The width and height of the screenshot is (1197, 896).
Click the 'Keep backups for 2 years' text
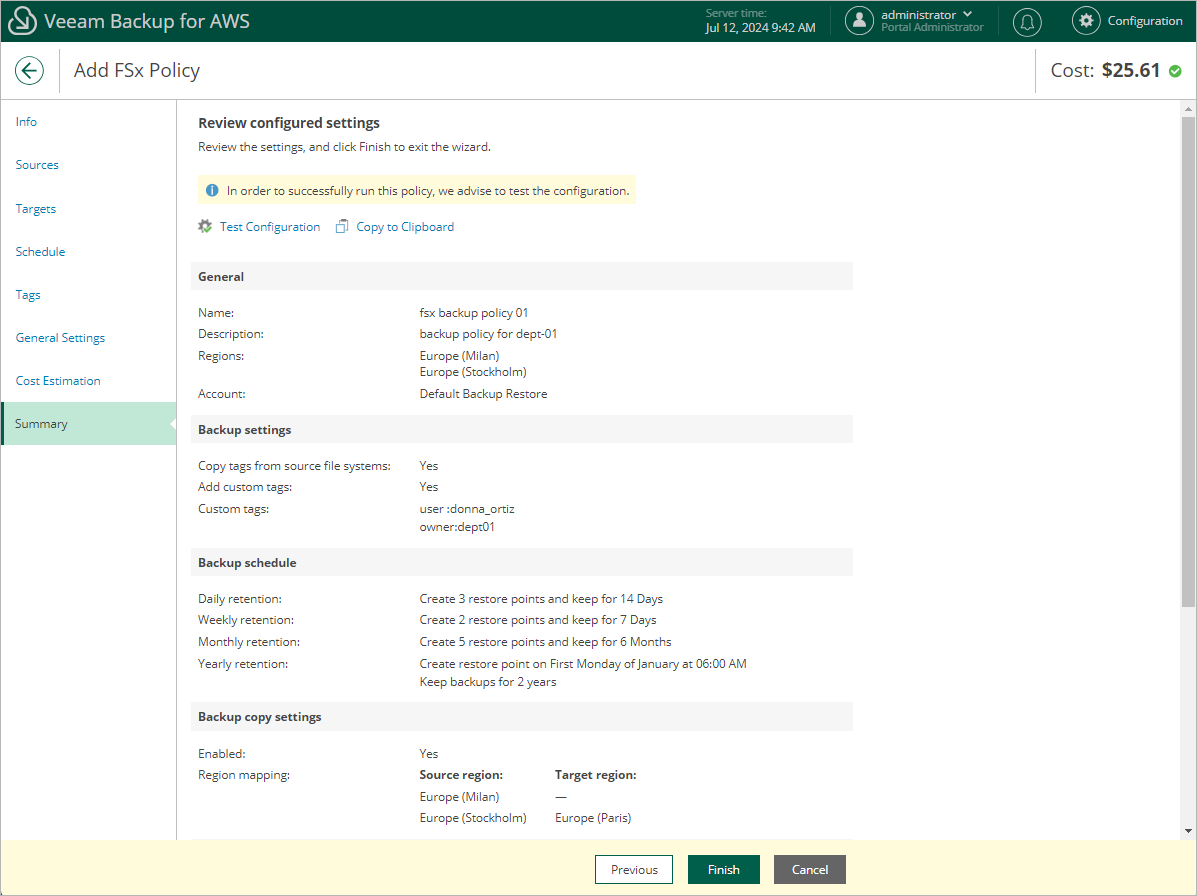488,682
